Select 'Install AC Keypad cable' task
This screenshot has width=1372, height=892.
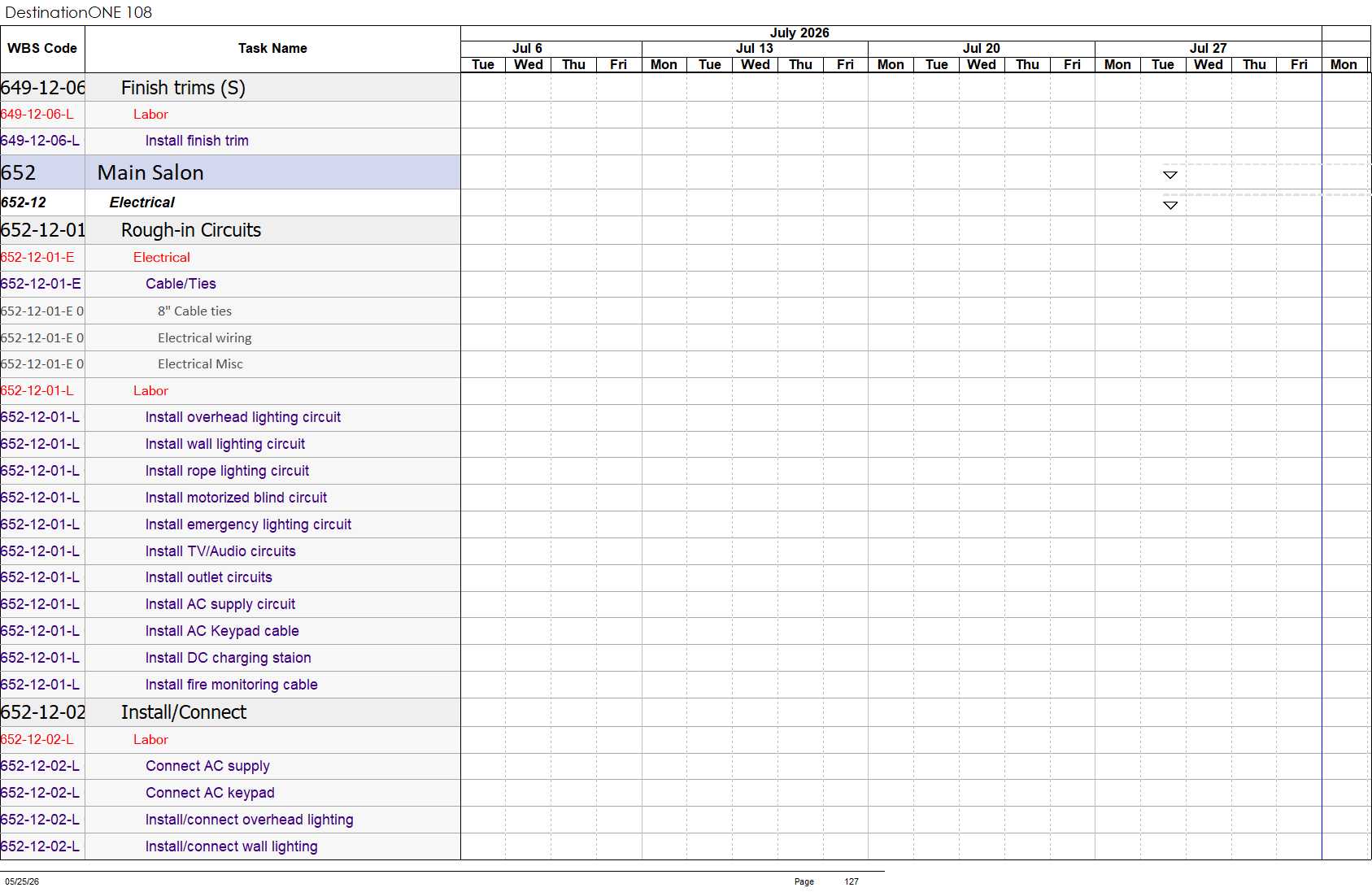pyautogui.click(x=230, y=631)
